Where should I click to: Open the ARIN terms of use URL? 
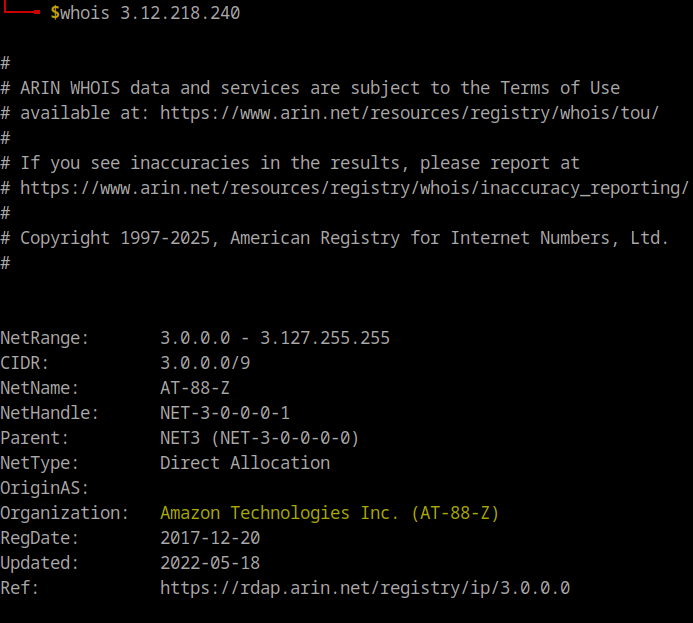[409, 113]
